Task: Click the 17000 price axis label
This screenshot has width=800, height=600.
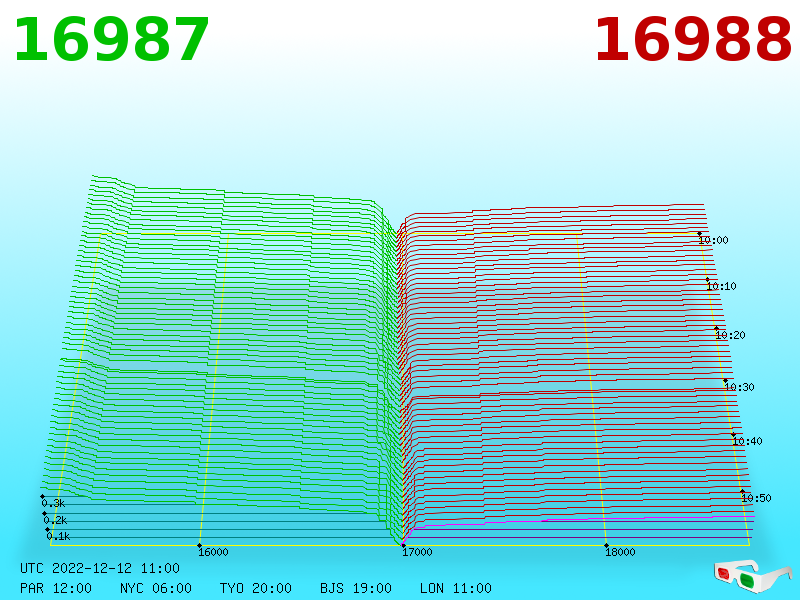Action: click(417, 552)
